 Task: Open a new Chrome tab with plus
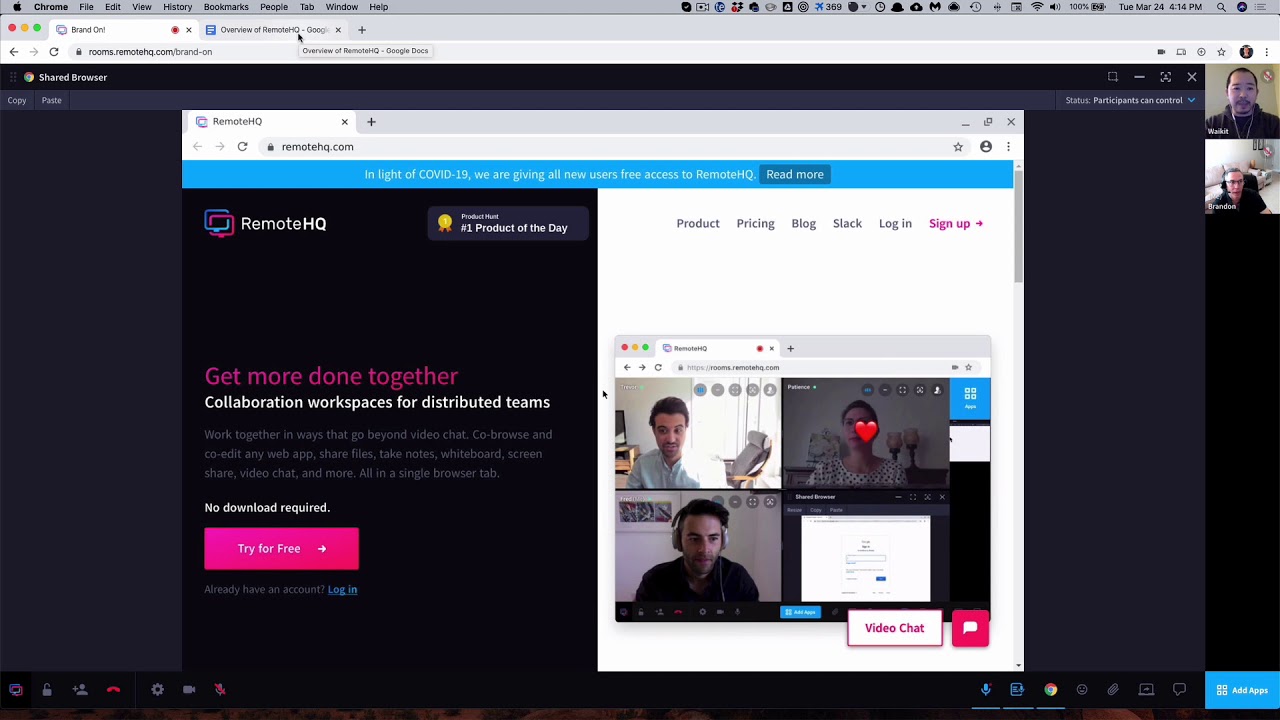tap(362, 30)
